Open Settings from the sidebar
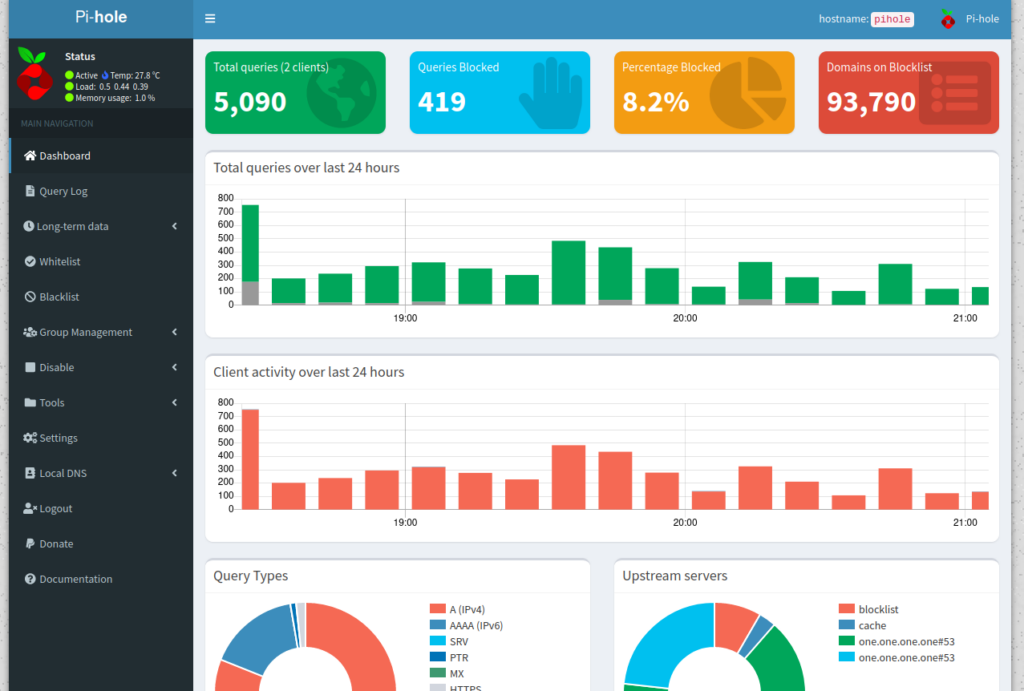 point(101,438)
